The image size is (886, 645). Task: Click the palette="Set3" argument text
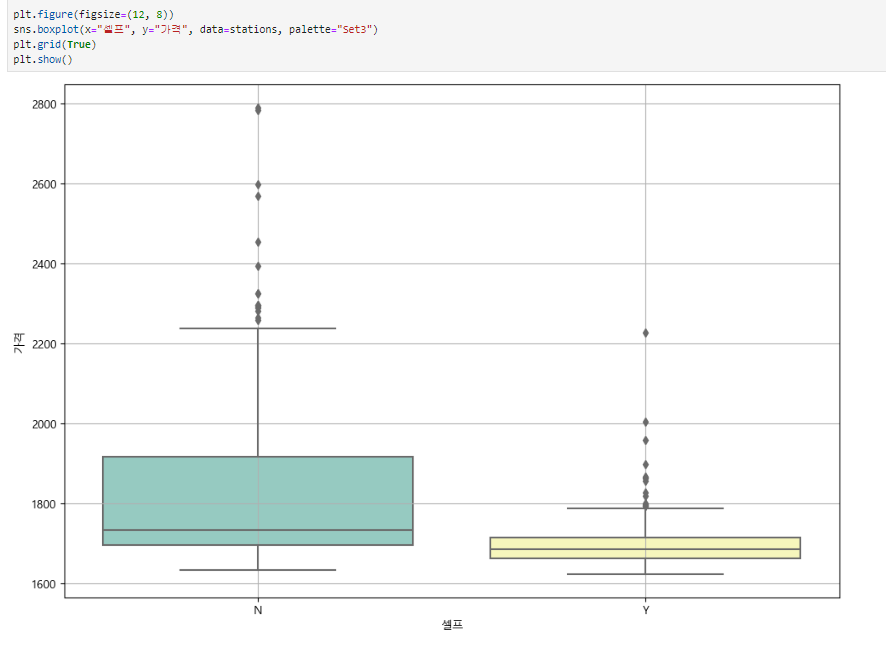pyautogui.click(x=333, y=29)
